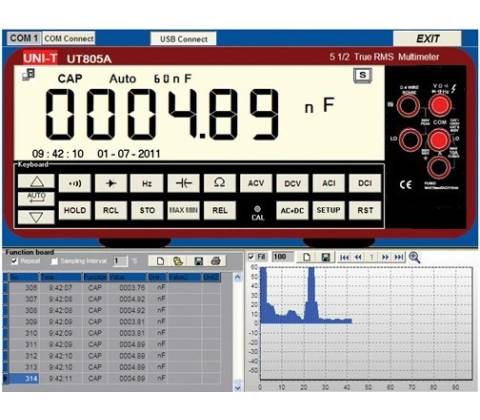The image size is (480, 420).
Task: Click the range up triangle key
Action: 36,182
